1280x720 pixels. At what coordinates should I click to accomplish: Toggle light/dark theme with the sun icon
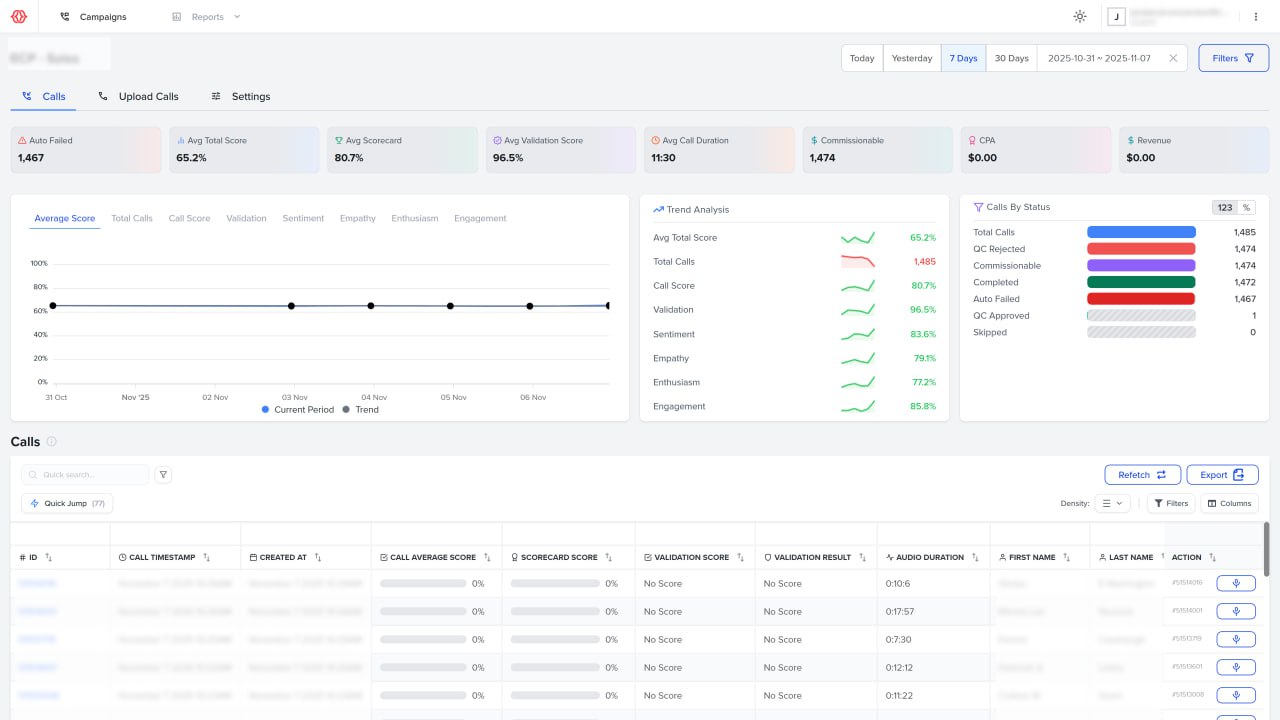(1080, 17)
